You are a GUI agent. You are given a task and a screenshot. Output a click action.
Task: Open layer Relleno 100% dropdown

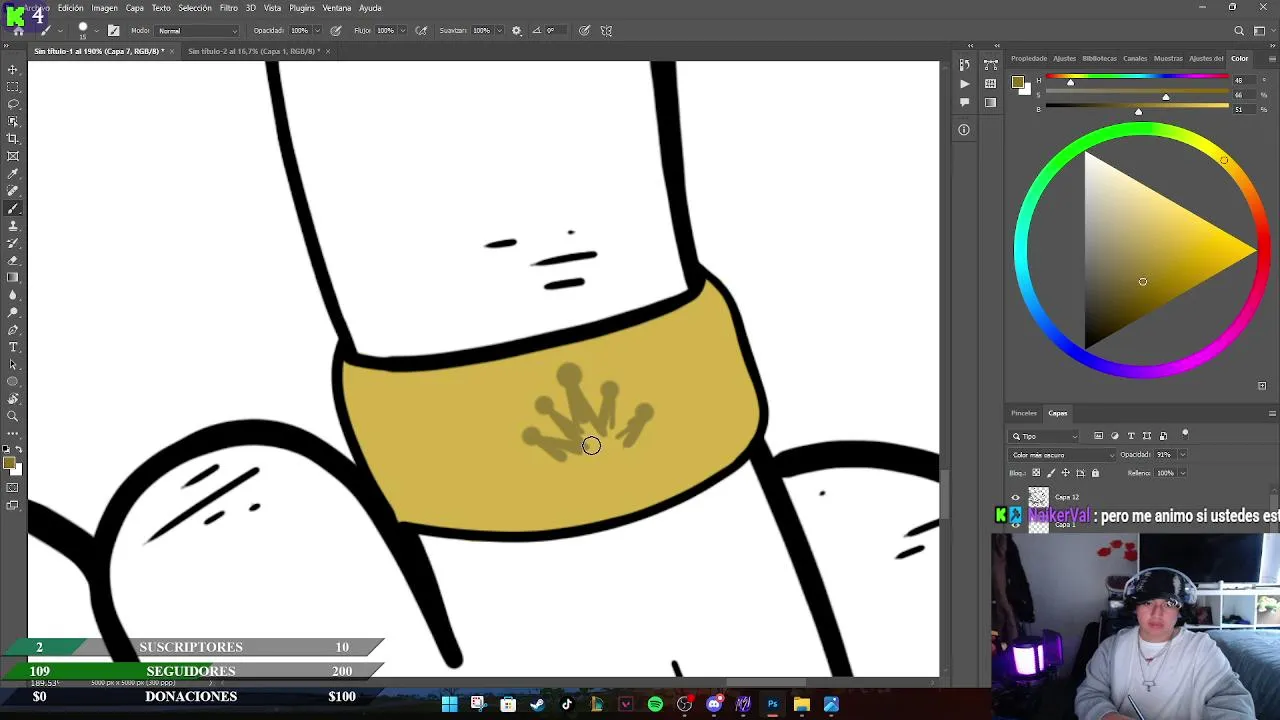coord(1182,473)
